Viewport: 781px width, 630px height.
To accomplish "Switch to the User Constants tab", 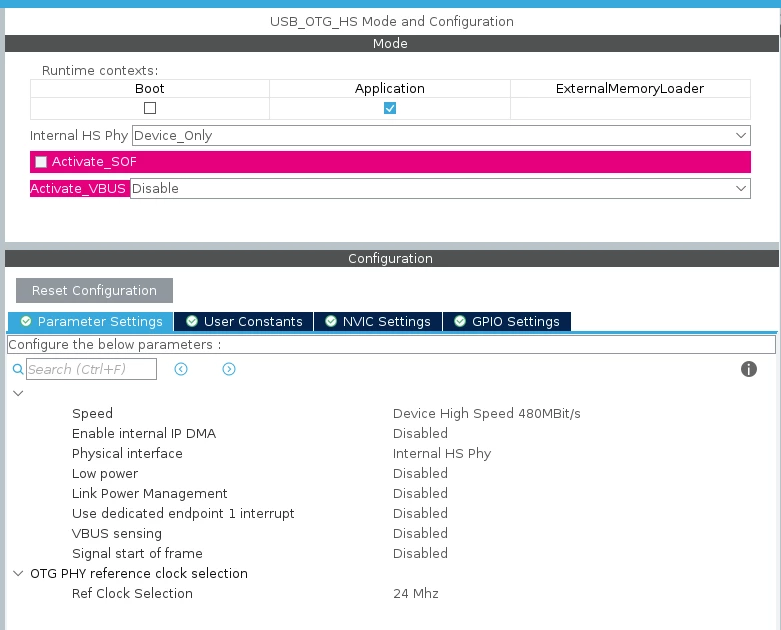I will point(244,321).
